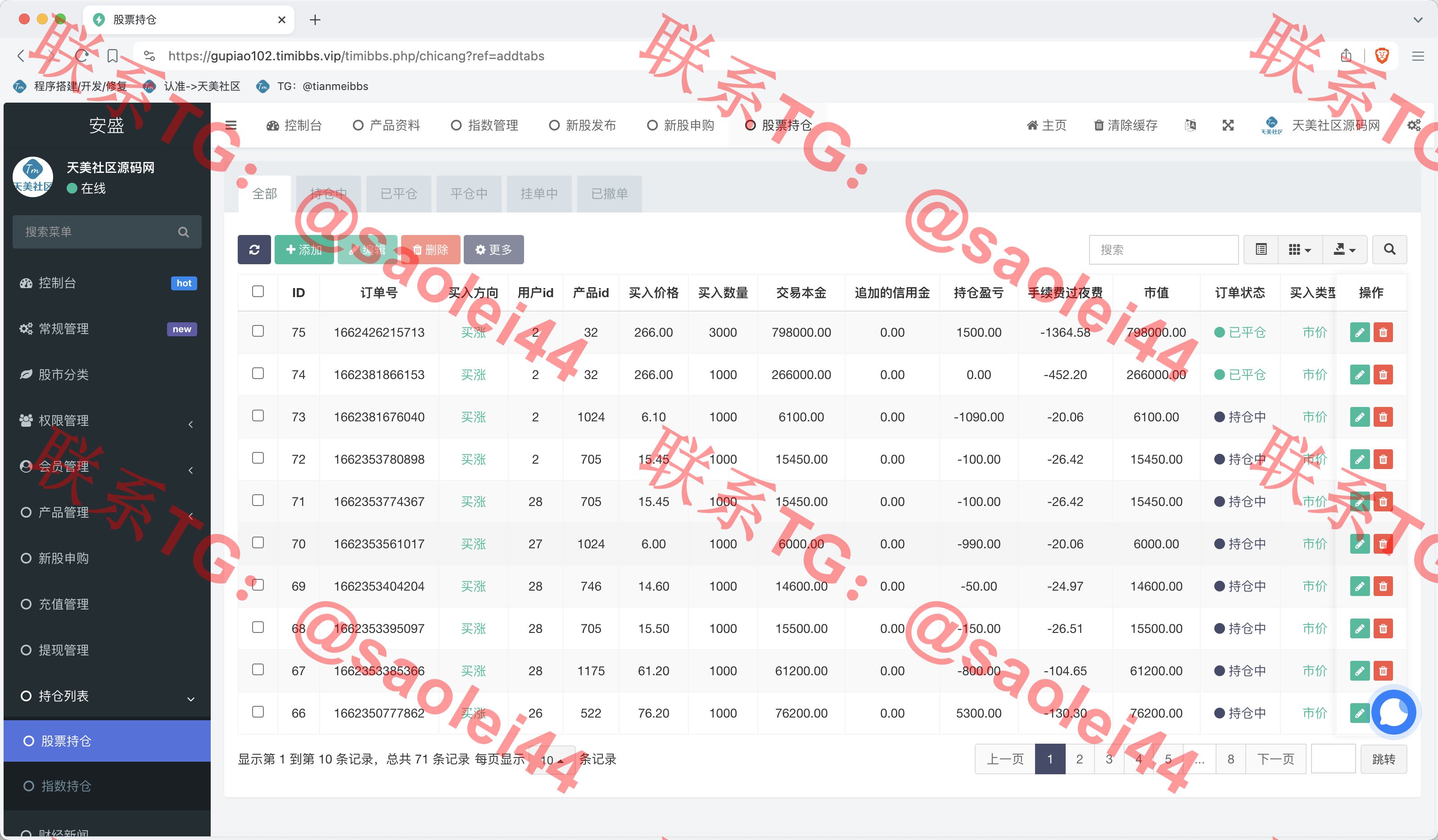Expand 权限管理 in the sidebar

[x=107, y=420]
